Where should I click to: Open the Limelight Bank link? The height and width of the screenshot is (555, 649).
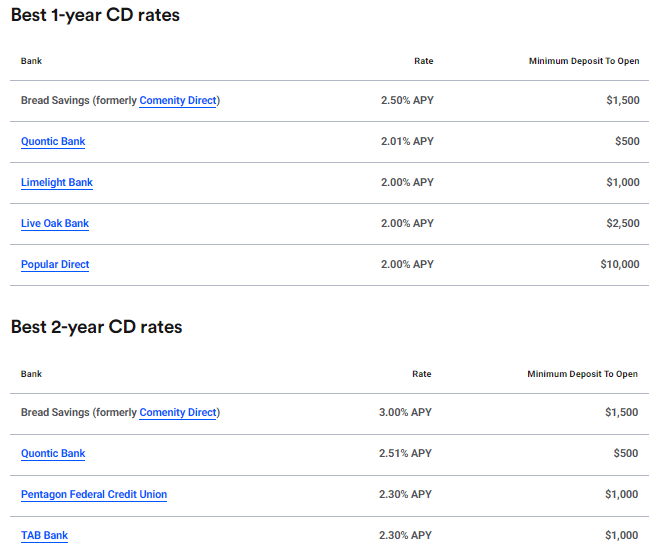tap(57, 183)
